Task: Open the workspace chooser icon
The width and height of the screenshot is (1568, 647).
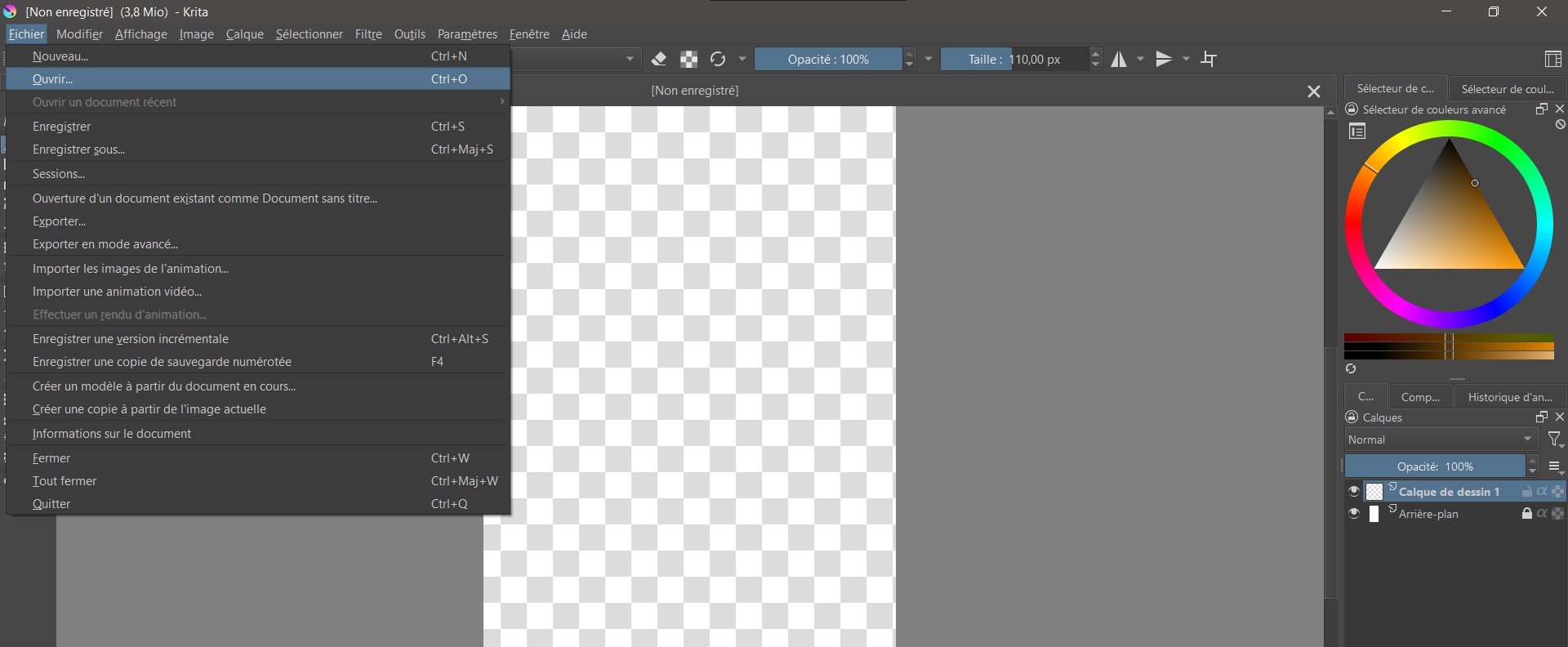Action: click(x=1553, y=59)
